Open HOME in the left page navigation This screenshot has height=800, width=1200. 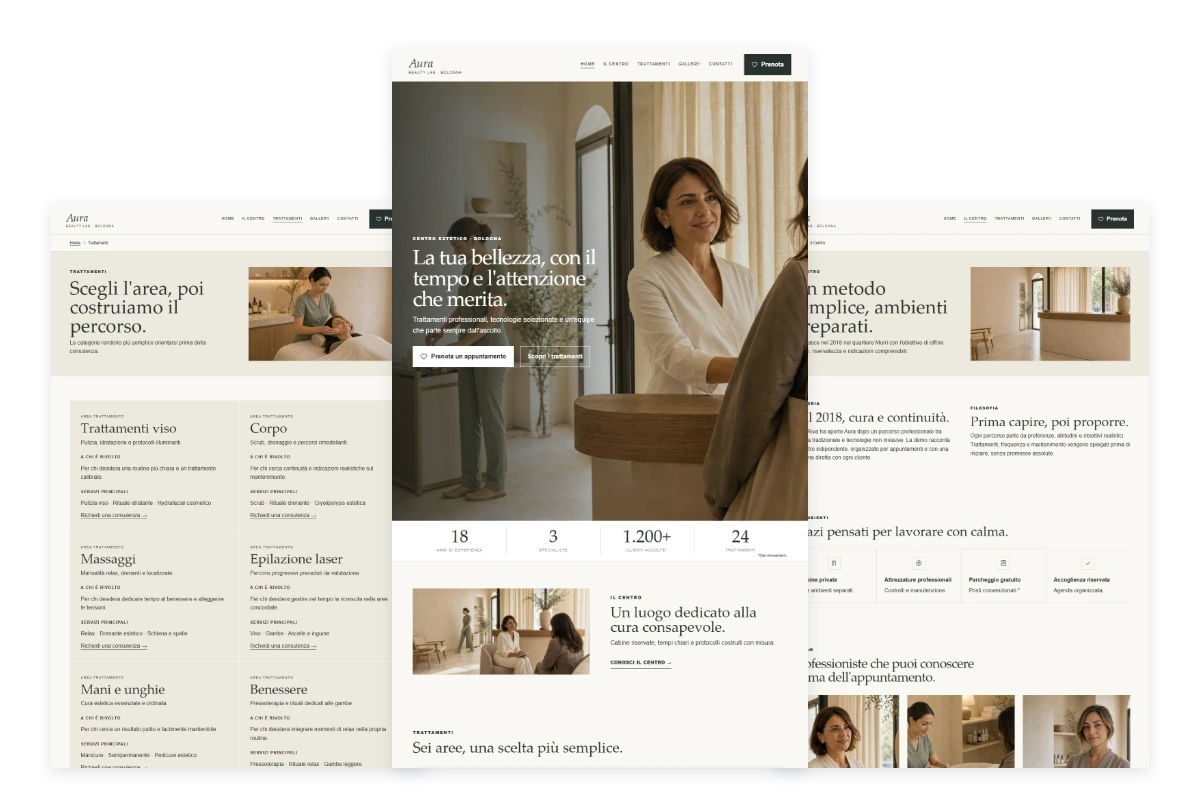click(x=228, y=218)
